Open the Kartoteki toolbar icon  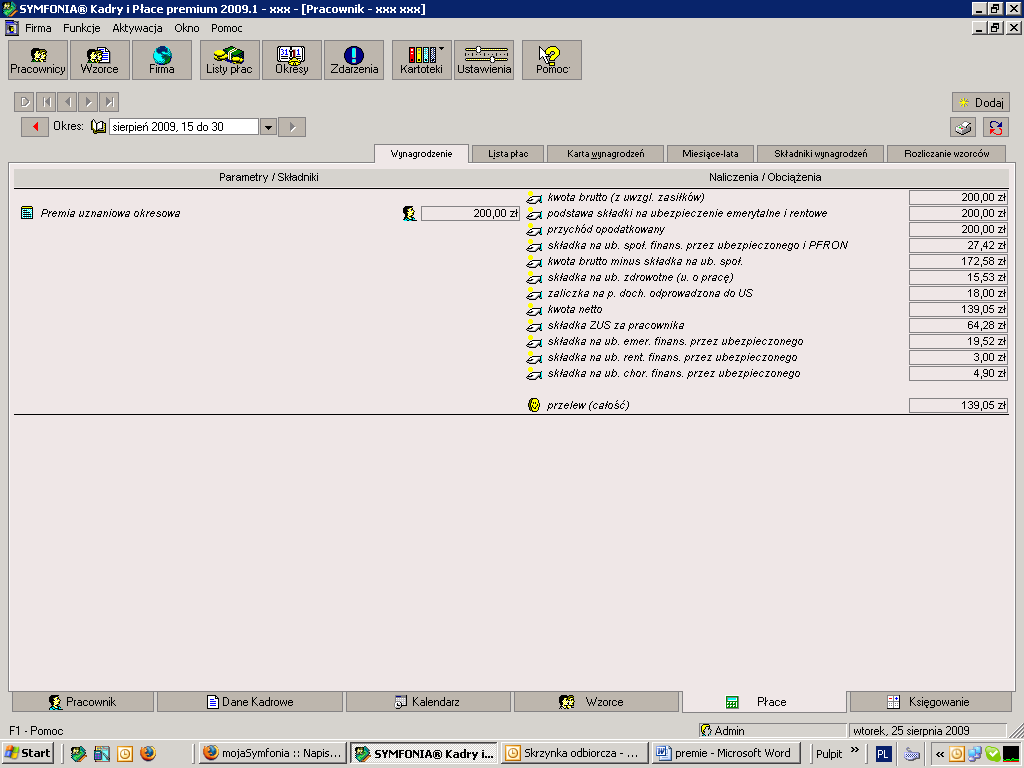(421, 60)
